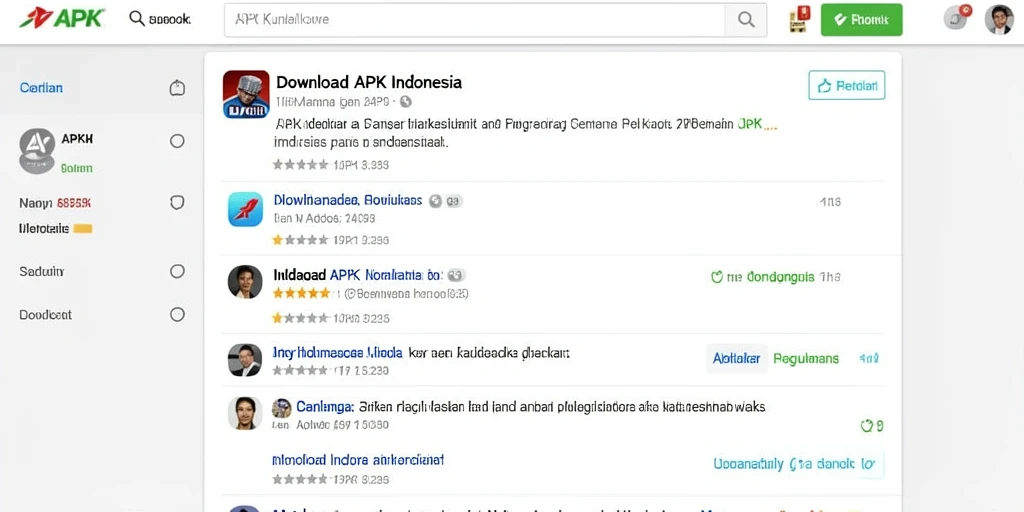Screen dimensions: 1024x512
Task: Click the 'Abltakar' button
Action: tap(737, 359)
